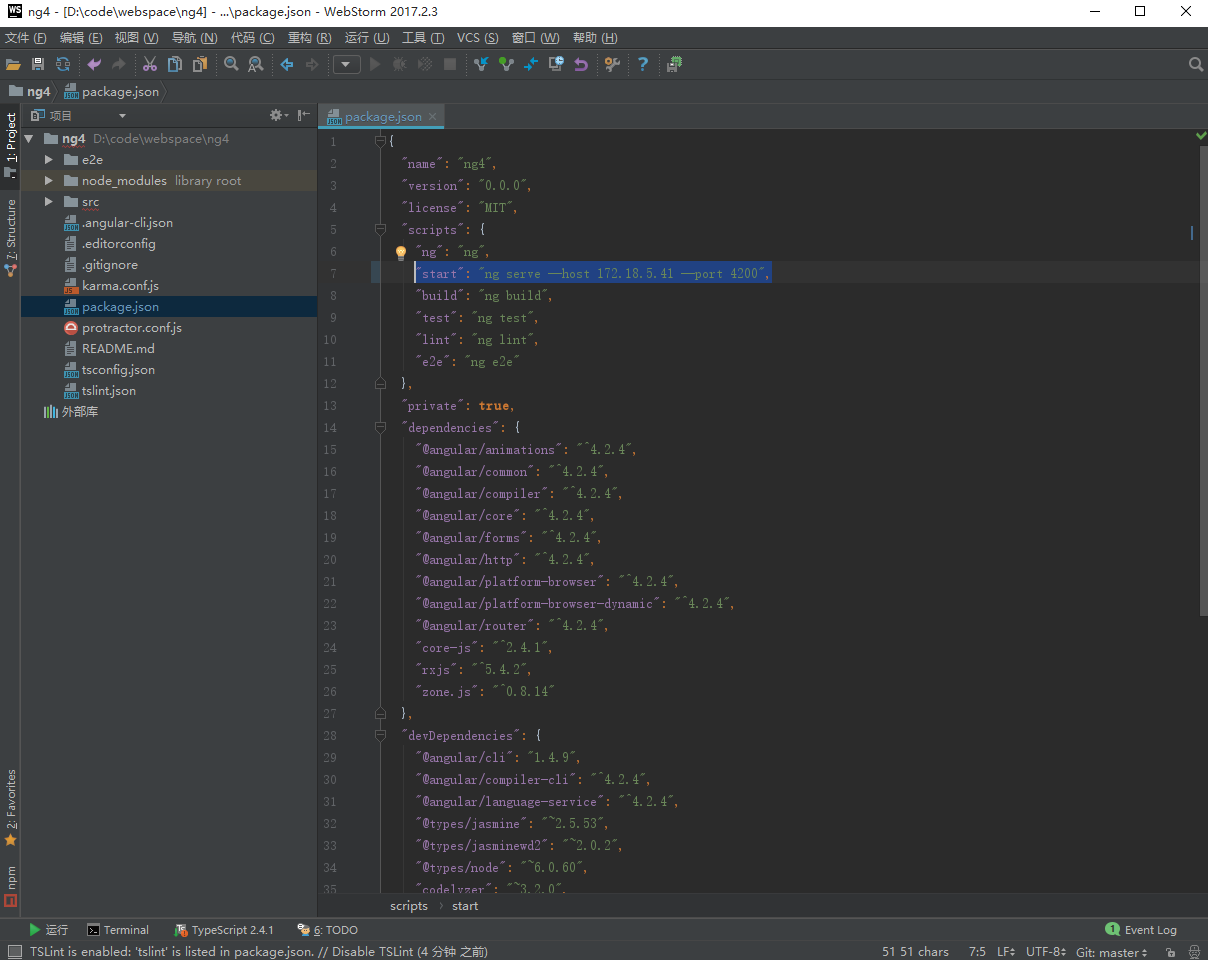Click the Search Everywhere magnifier icon
This screenshot has width=1208, height=960.
pyautogui.click(x=1195, y=64)
